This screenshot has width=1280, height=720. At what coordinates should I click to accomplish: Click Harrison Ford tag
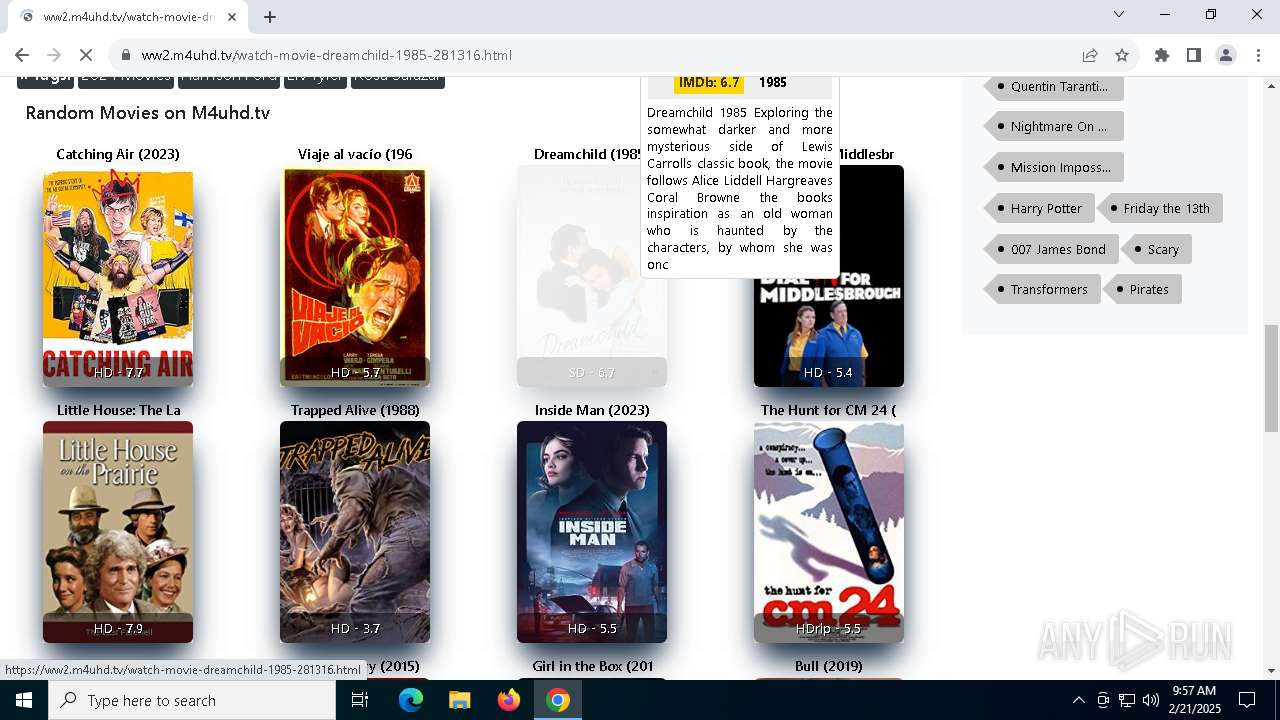(229, 80)
